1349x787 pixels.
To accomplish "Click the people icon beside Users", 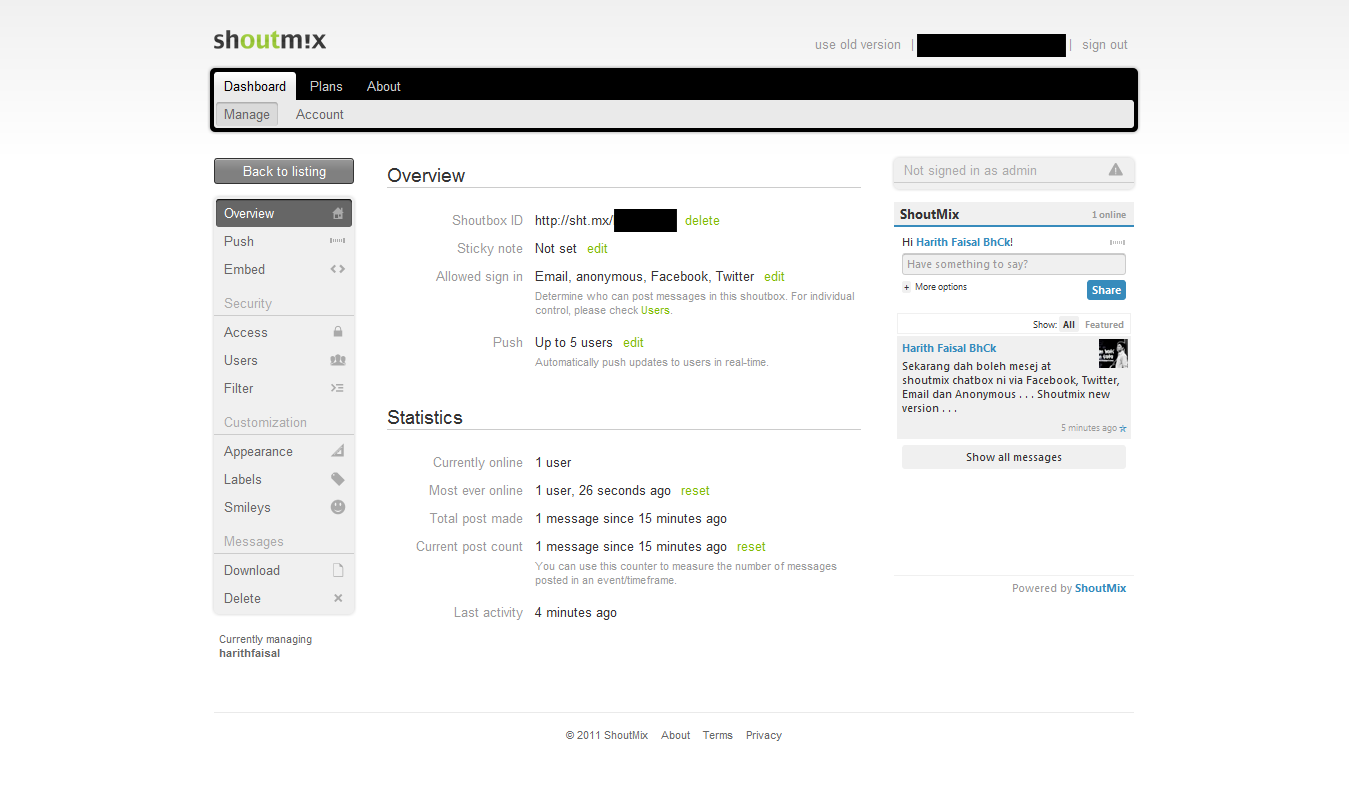I will (338, 360).
